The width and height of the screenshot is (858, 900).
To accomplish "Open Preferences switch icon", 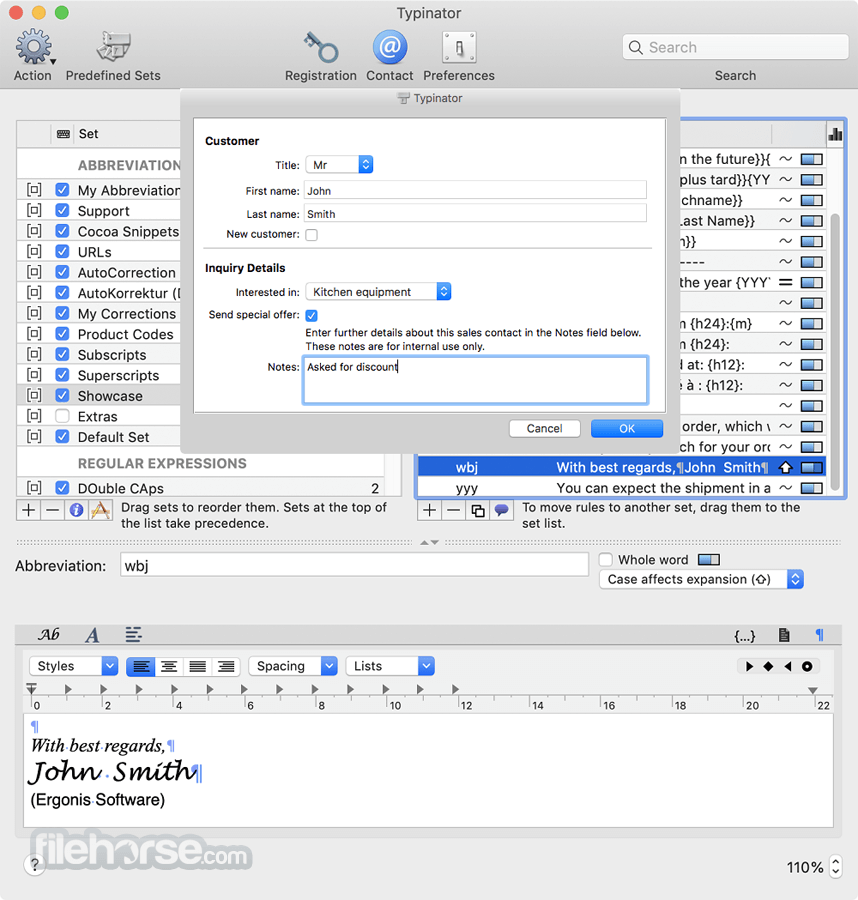I will click(x=459, y=48).
